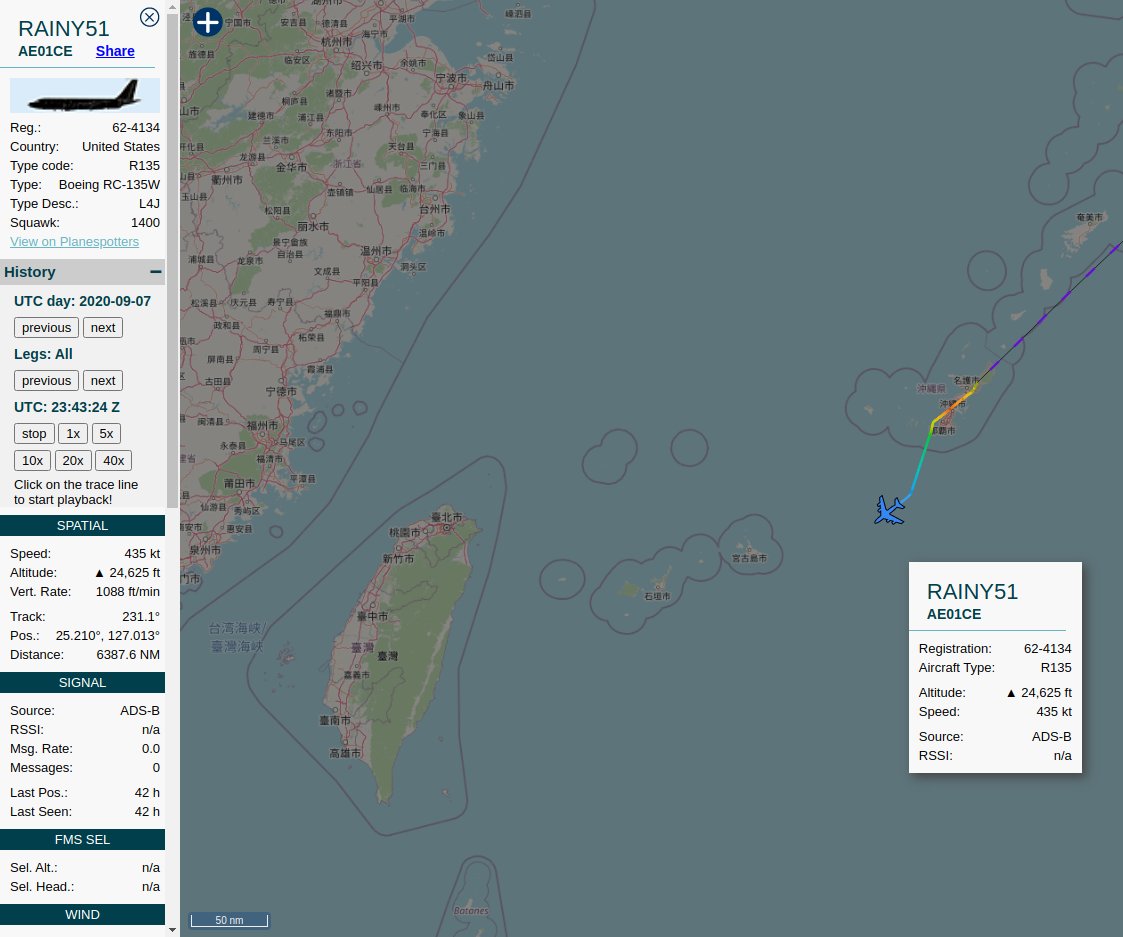The image size is (1123, 937).
Task: Click the SPATIAL section header
Action: pyautogui.click(x=82, y=525)
